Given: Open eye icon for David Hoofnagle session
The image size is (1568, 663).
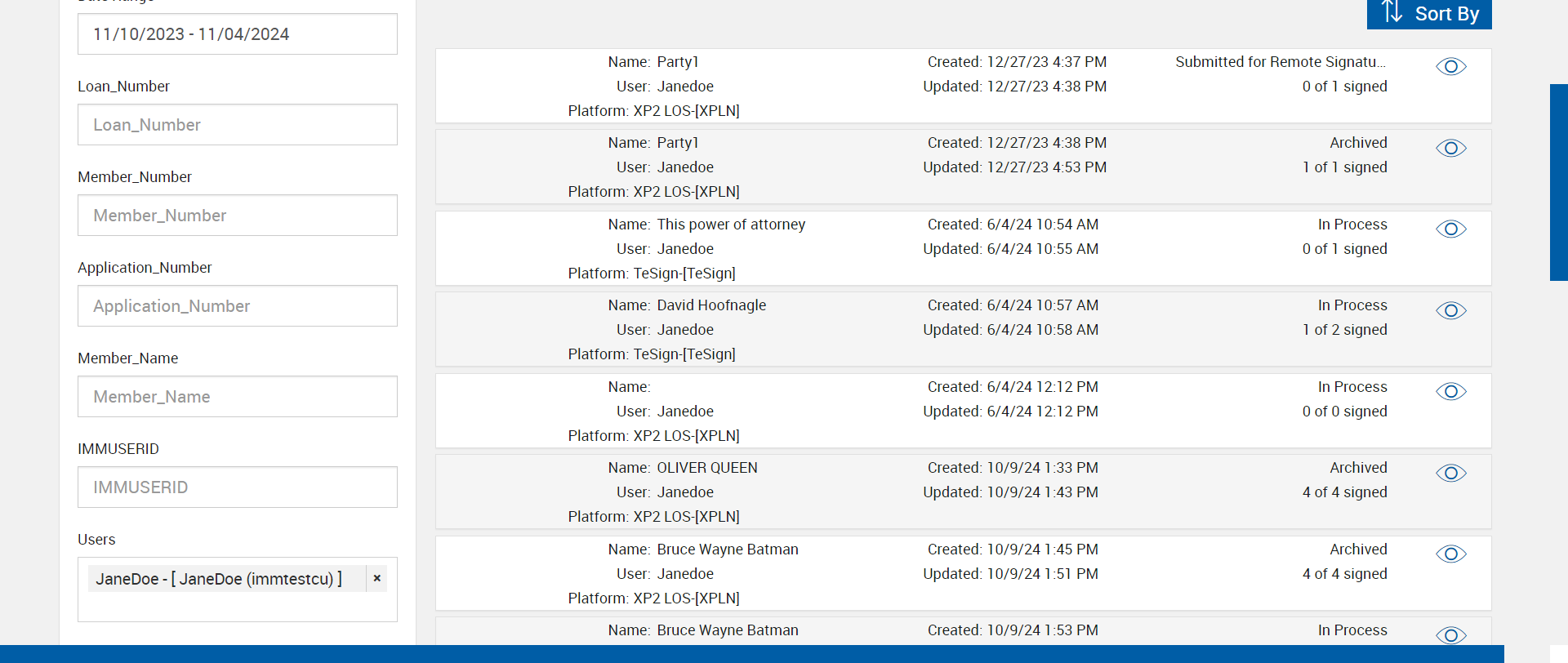Looking at the screenshot, I should point(1450,310).
